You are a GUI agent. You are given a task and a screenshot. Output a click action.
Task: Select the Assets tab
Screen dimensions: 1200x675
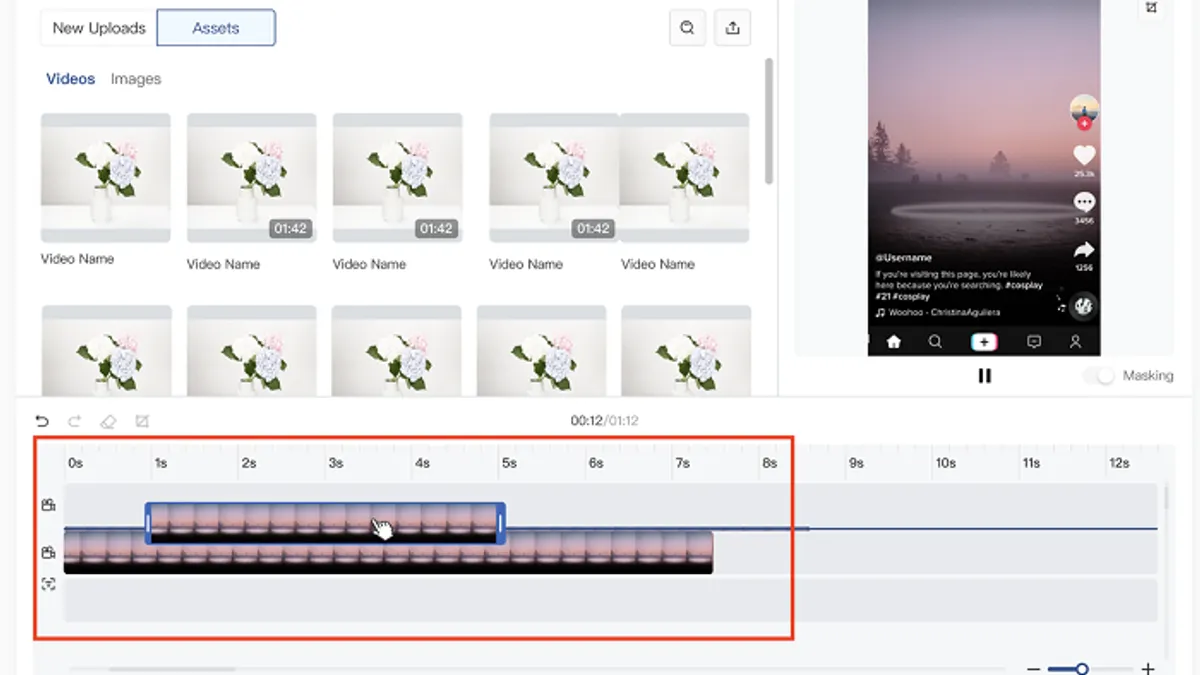216,28
